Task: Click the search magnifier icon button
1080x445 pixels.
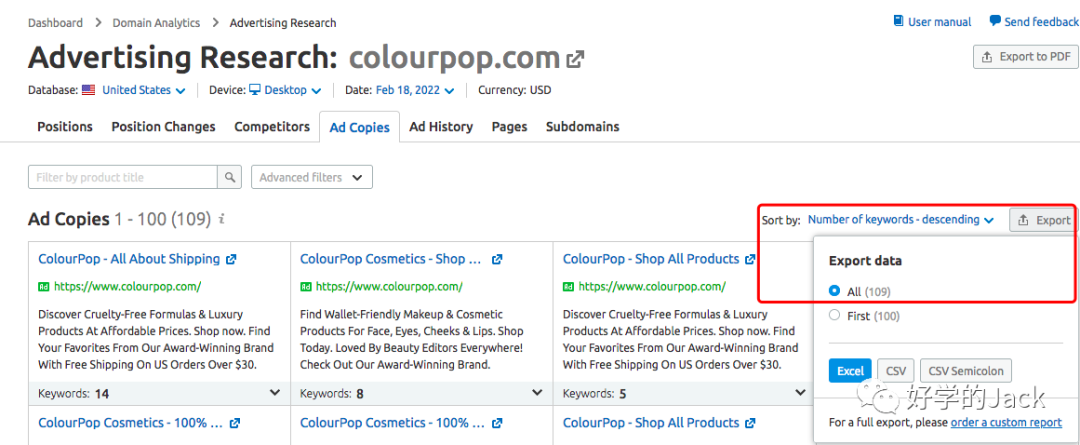Action: point(231,177)
